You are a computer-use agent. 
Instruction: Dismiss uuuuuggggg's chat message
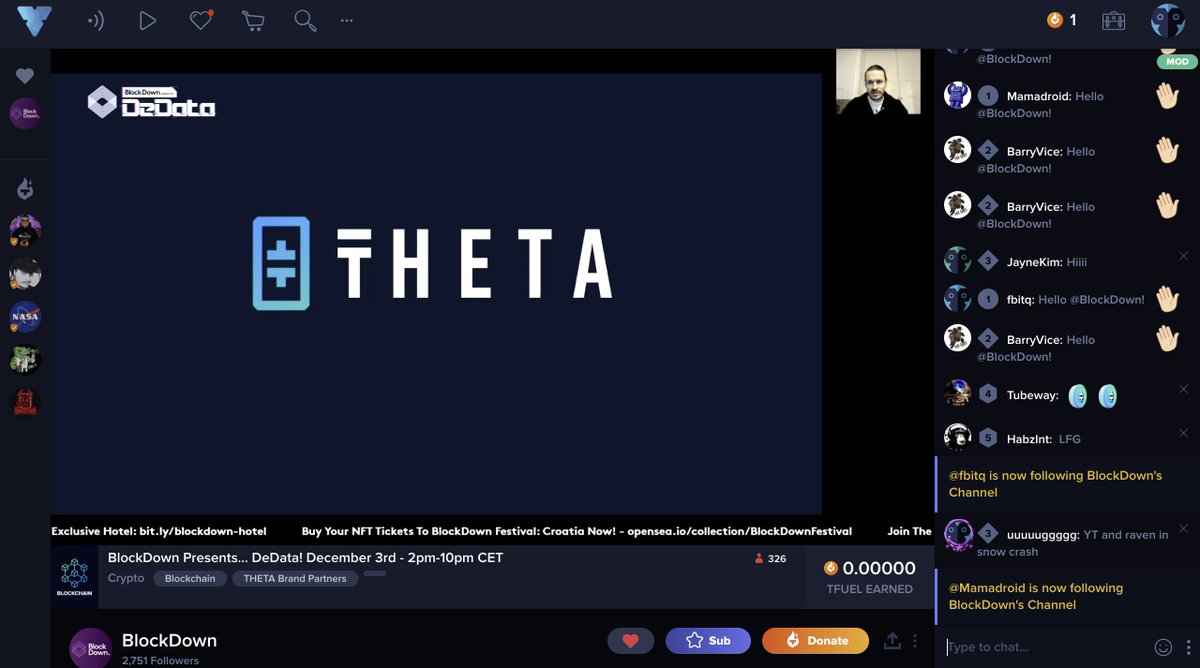(x=1184, y=528)
